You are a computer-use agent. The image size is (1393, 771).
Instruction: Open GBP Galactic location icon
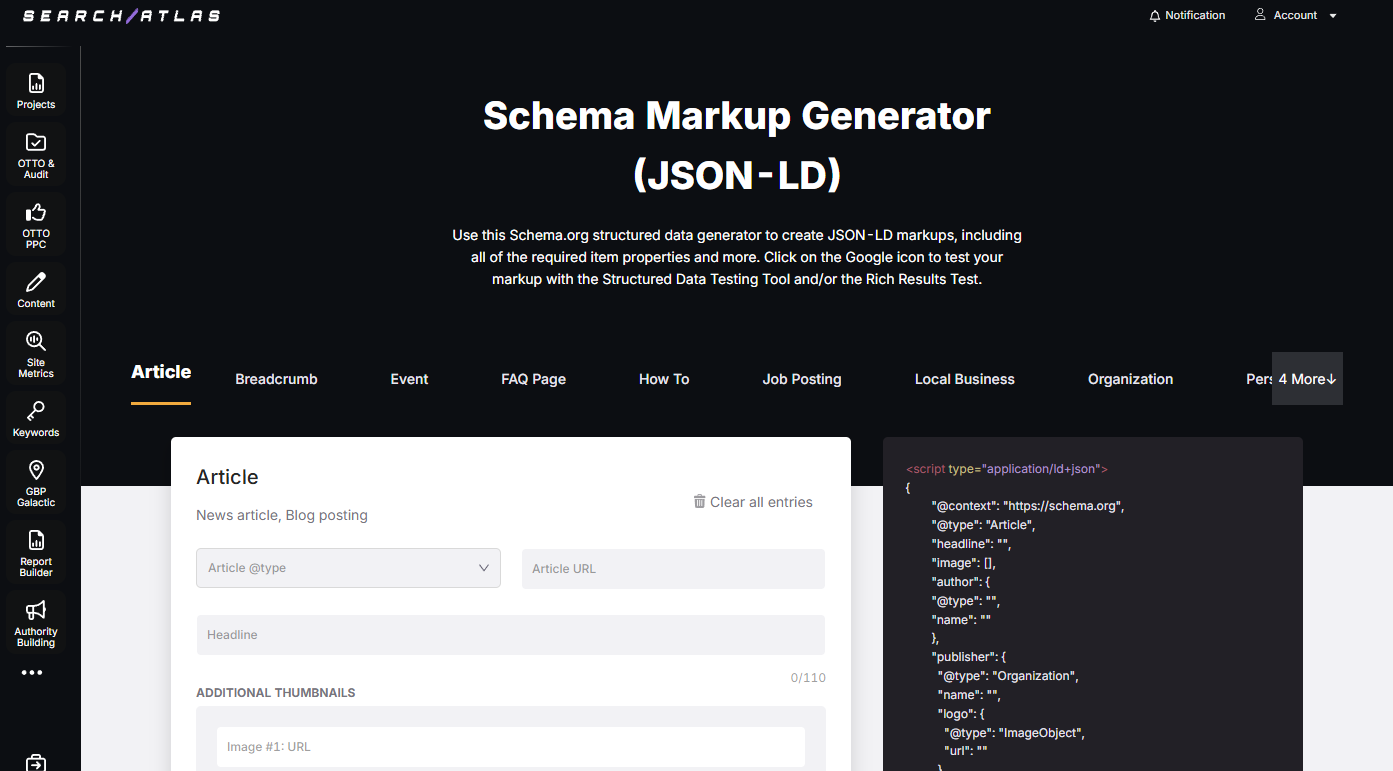coord(36,471)
